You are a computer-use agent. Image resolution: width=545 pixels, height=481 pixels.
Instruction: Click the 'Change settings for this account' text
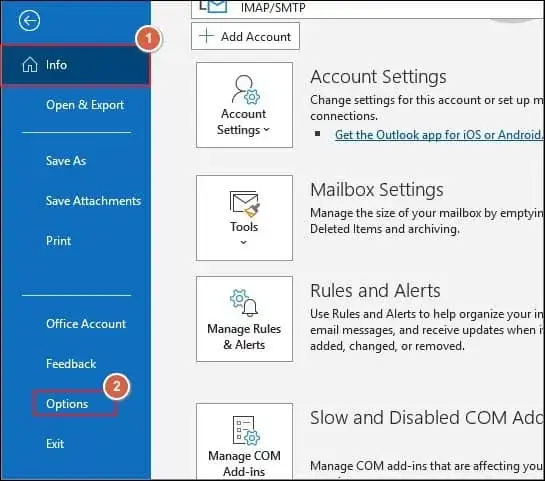(x=427, y=108)
